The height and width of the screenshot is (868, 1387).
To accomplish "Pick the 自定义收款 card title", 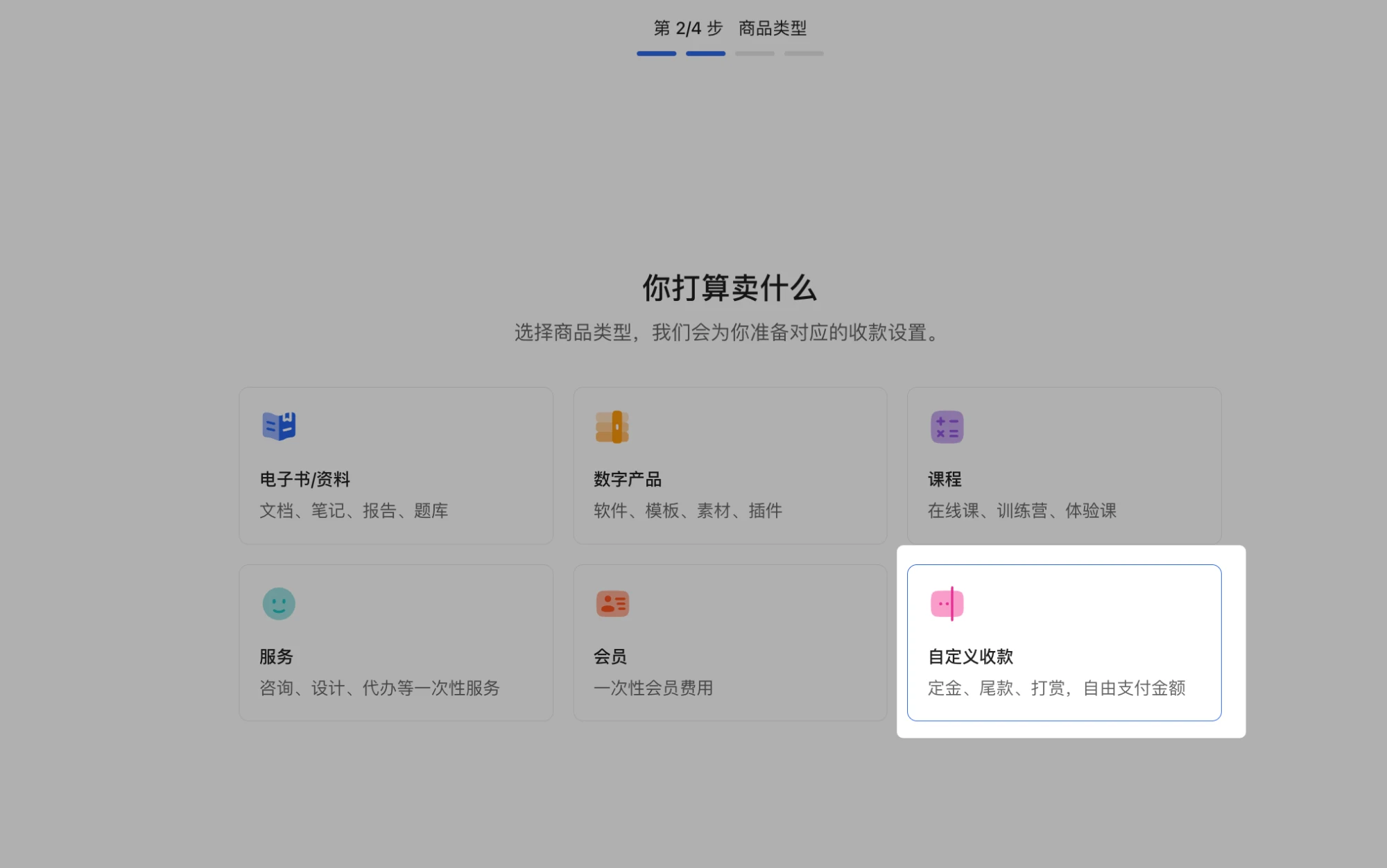I will point(970,657).
